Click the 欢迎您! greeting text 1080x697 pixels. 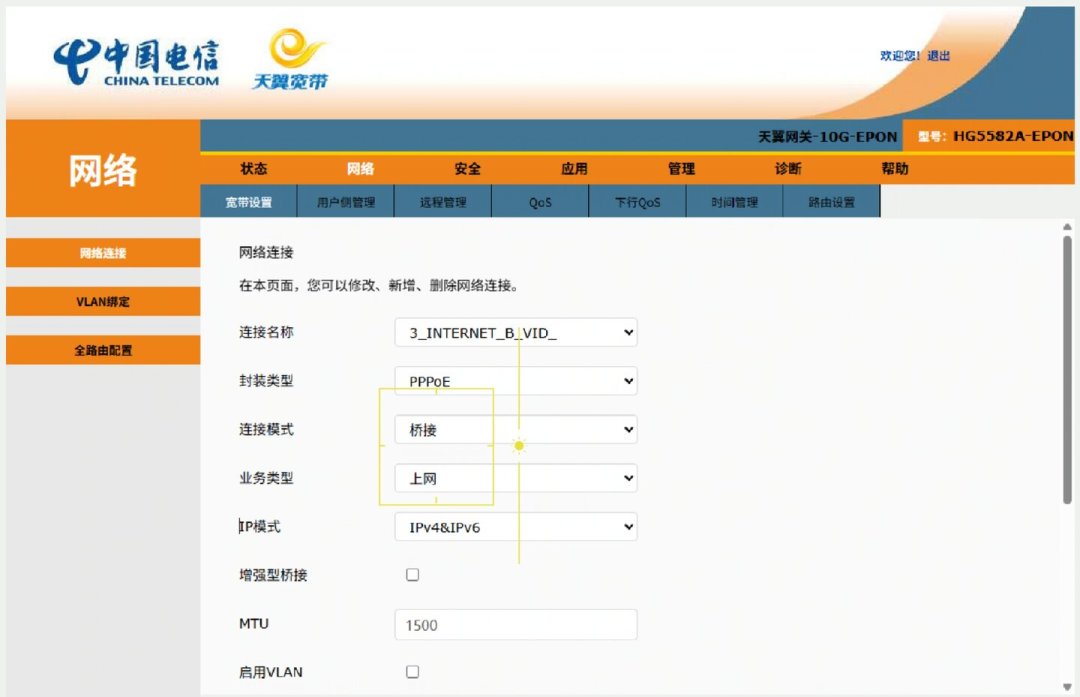tap(900, 56)
